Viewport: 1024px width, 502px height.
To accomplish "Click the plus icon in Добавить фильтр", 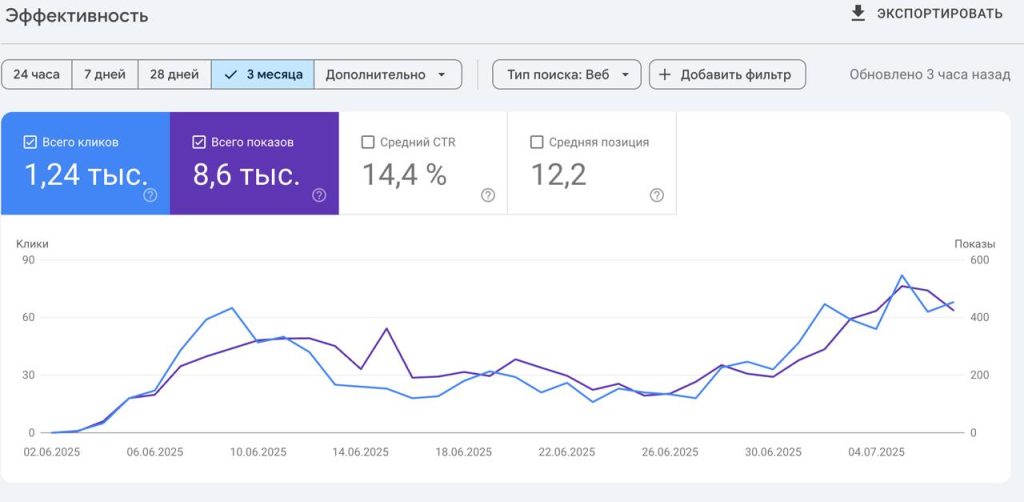I will (664, 74).
